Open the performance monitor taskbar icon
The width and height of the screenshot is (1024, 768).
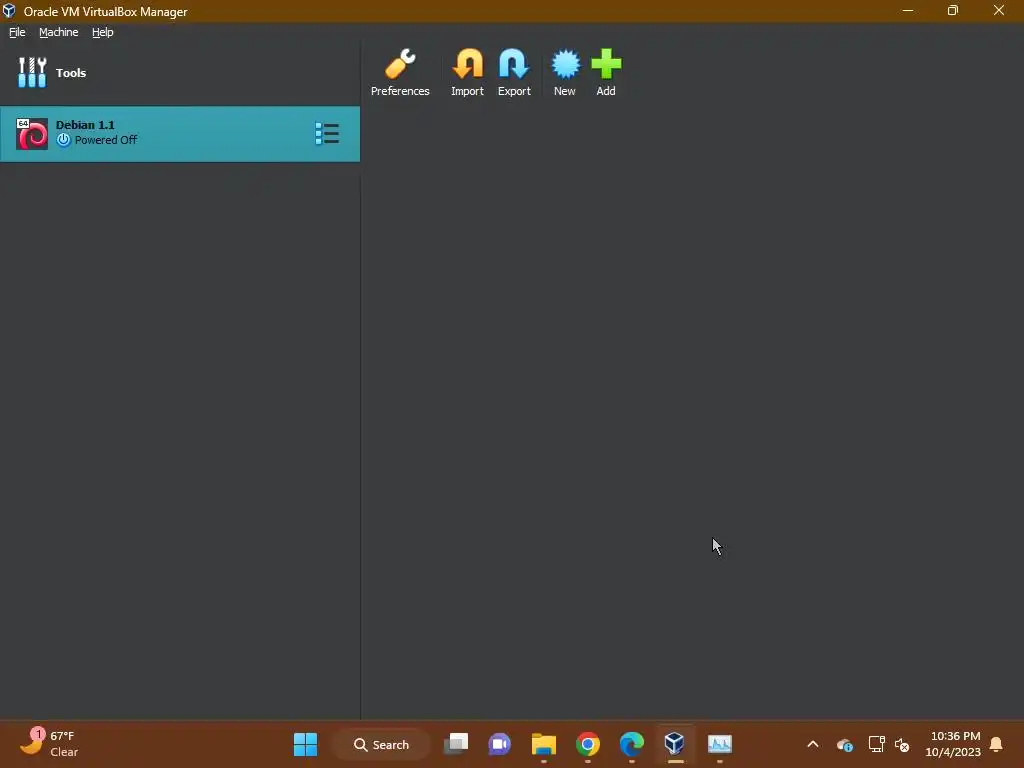coord(720,744)
